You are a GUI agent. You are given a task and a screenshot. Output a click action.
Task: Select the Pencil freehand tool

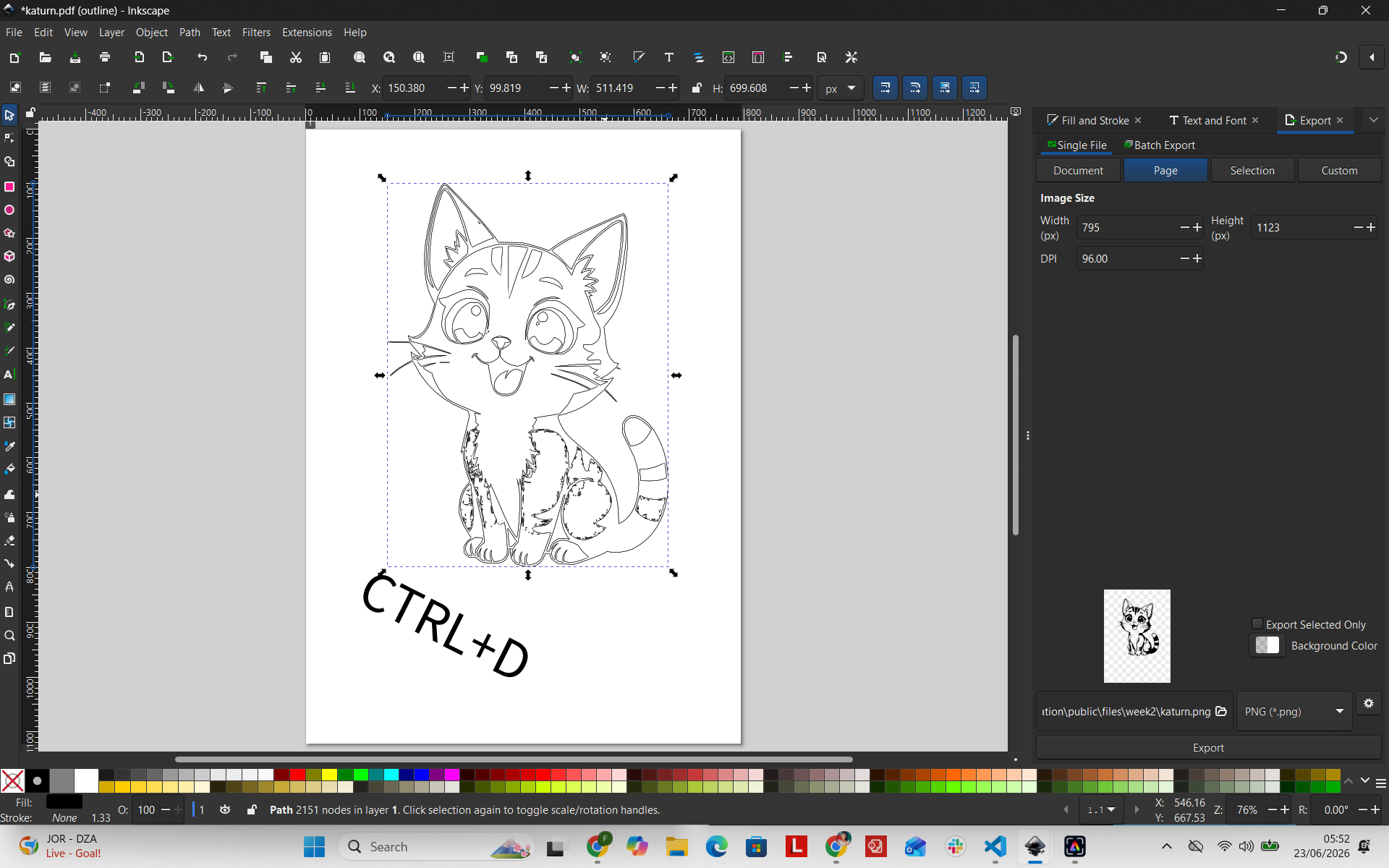pos(9,328)
